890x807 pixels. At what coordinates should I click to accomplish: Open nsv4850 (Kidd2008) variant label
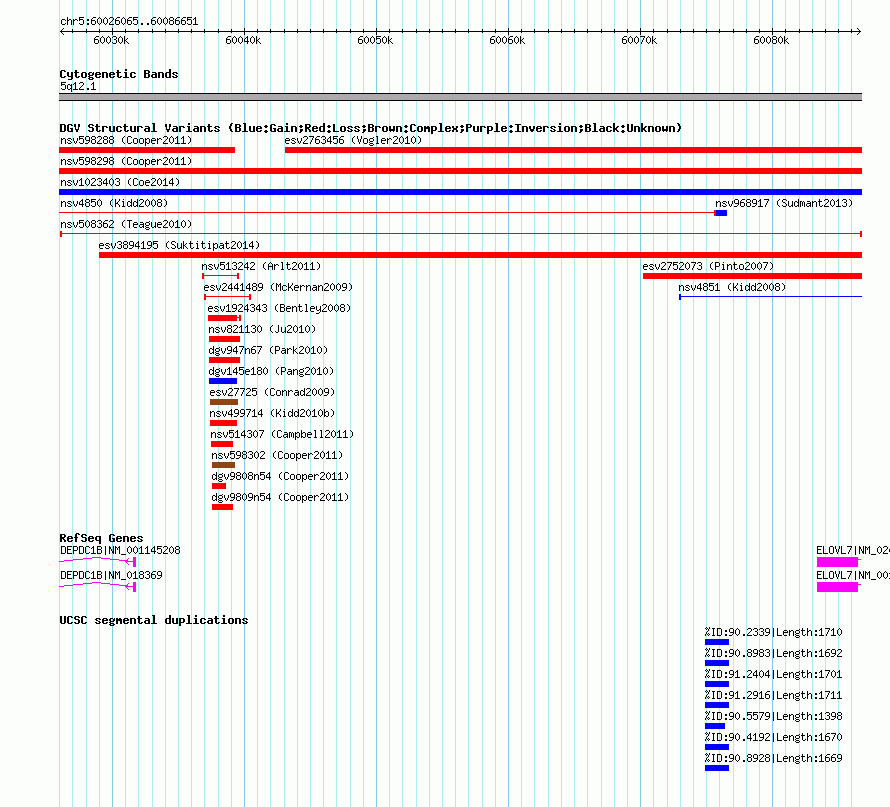coord(114,203)
